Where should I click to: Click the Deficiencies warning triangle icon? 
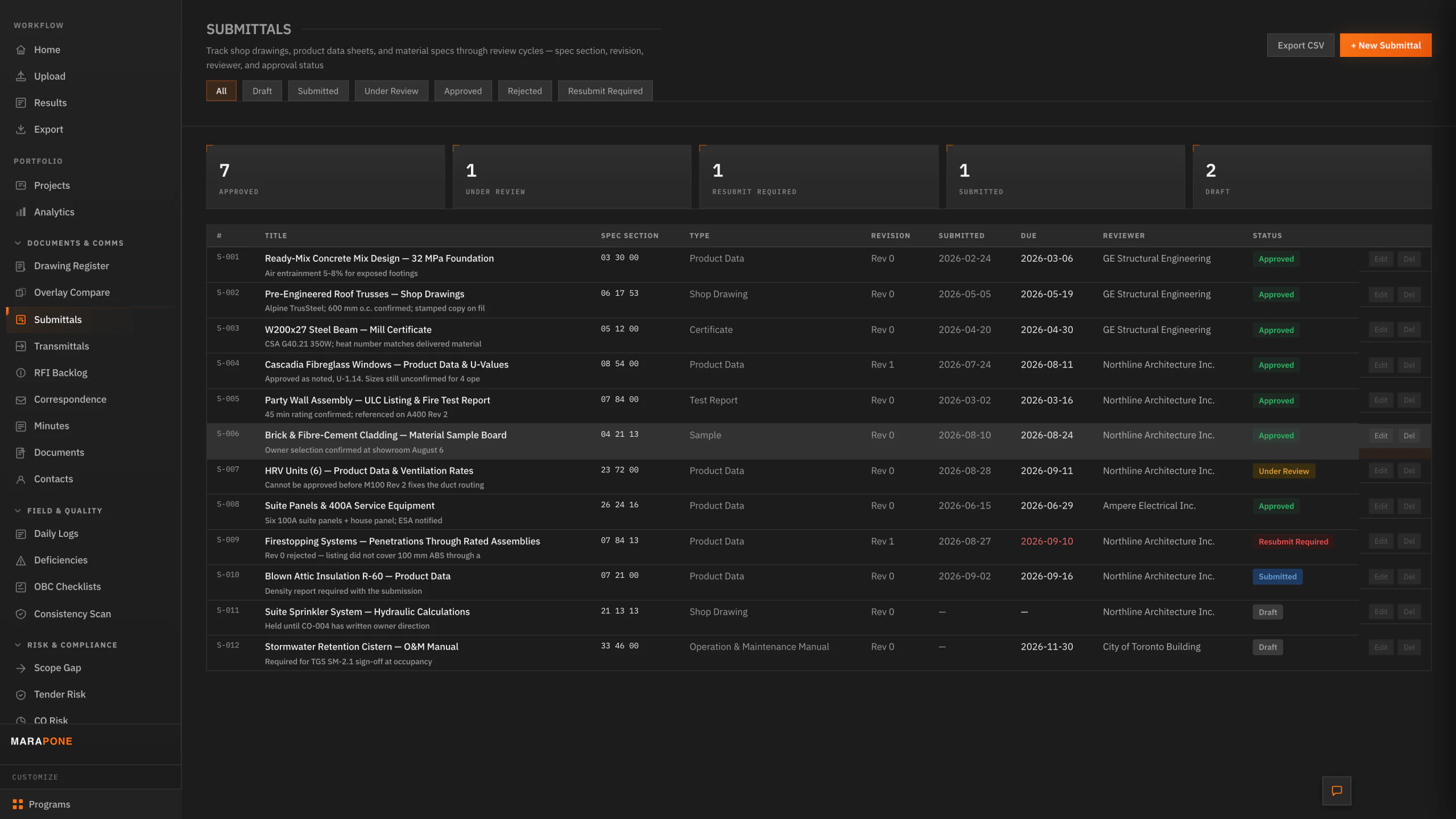pyautogui.click(x=21, y=560)
